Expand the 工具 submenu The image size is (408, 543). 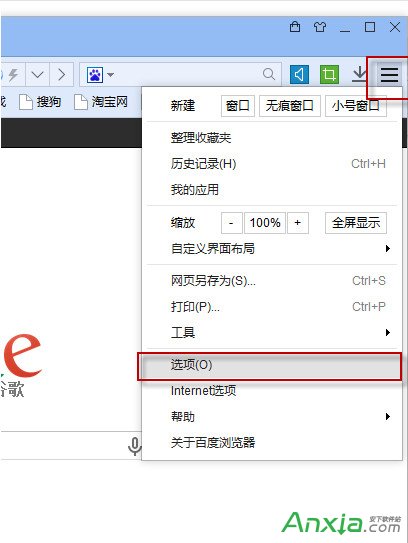pyautogui.click(x=272, y=332)
